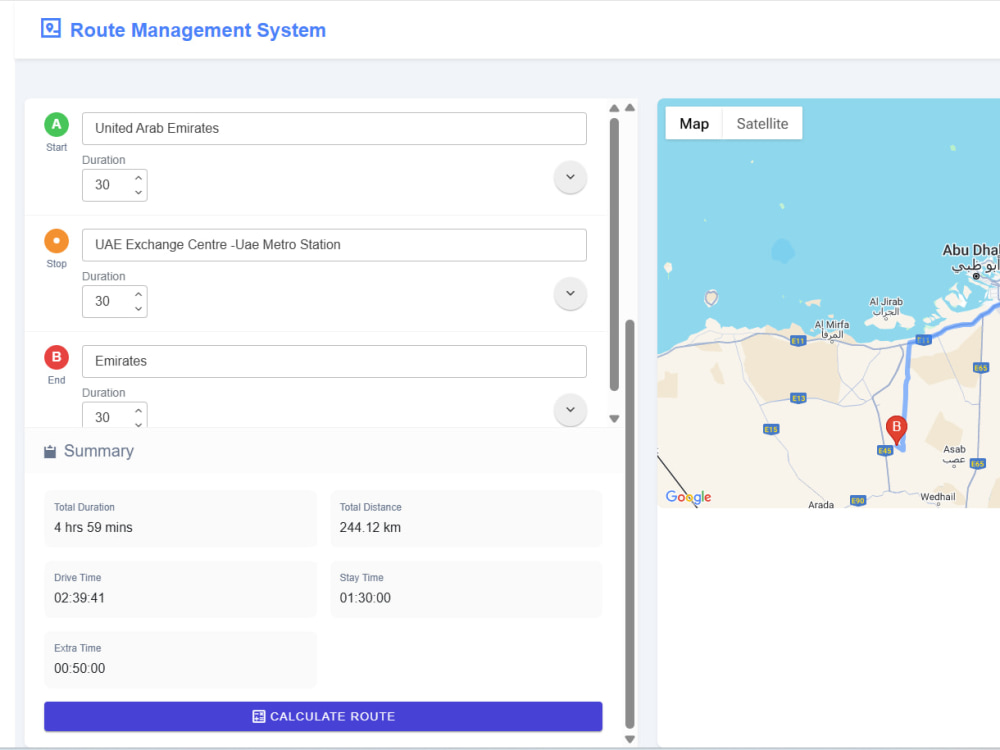Switch the map to Satellite view
Screen dimensions: 1000x750
click(762, 124)
